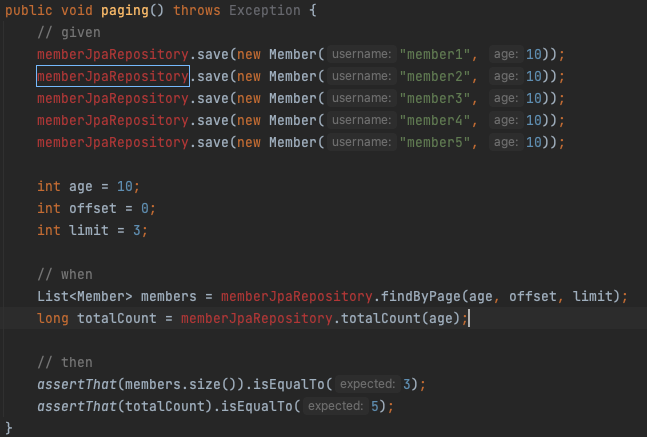Click the "member5" string literal

coord(434,142)
